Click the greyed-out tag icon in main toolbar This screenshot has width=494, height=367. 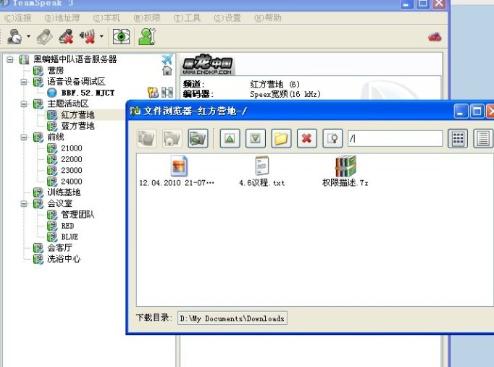44,37
